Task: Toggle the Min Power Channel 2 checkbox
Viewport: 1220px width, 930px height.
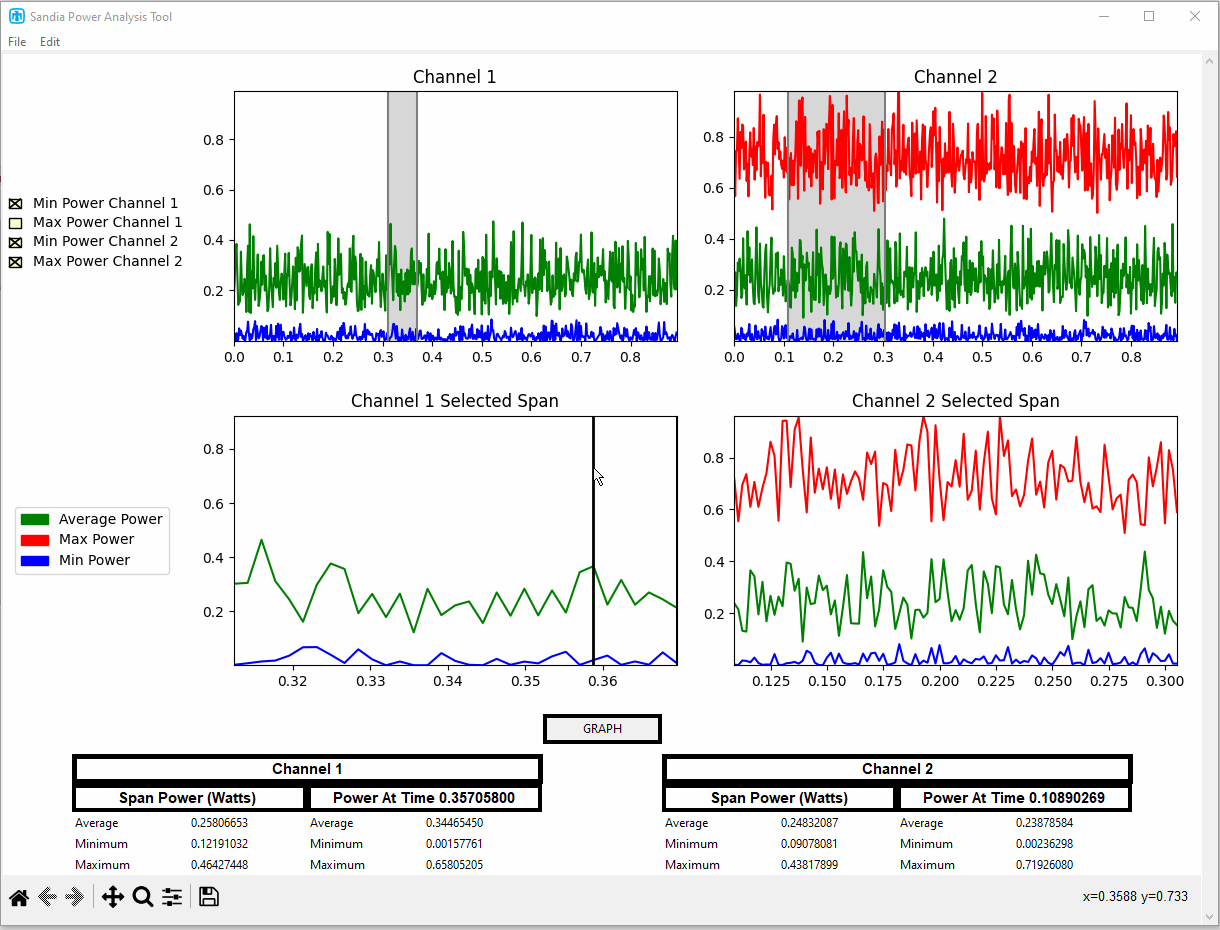Action: click(x=15, y=242)
